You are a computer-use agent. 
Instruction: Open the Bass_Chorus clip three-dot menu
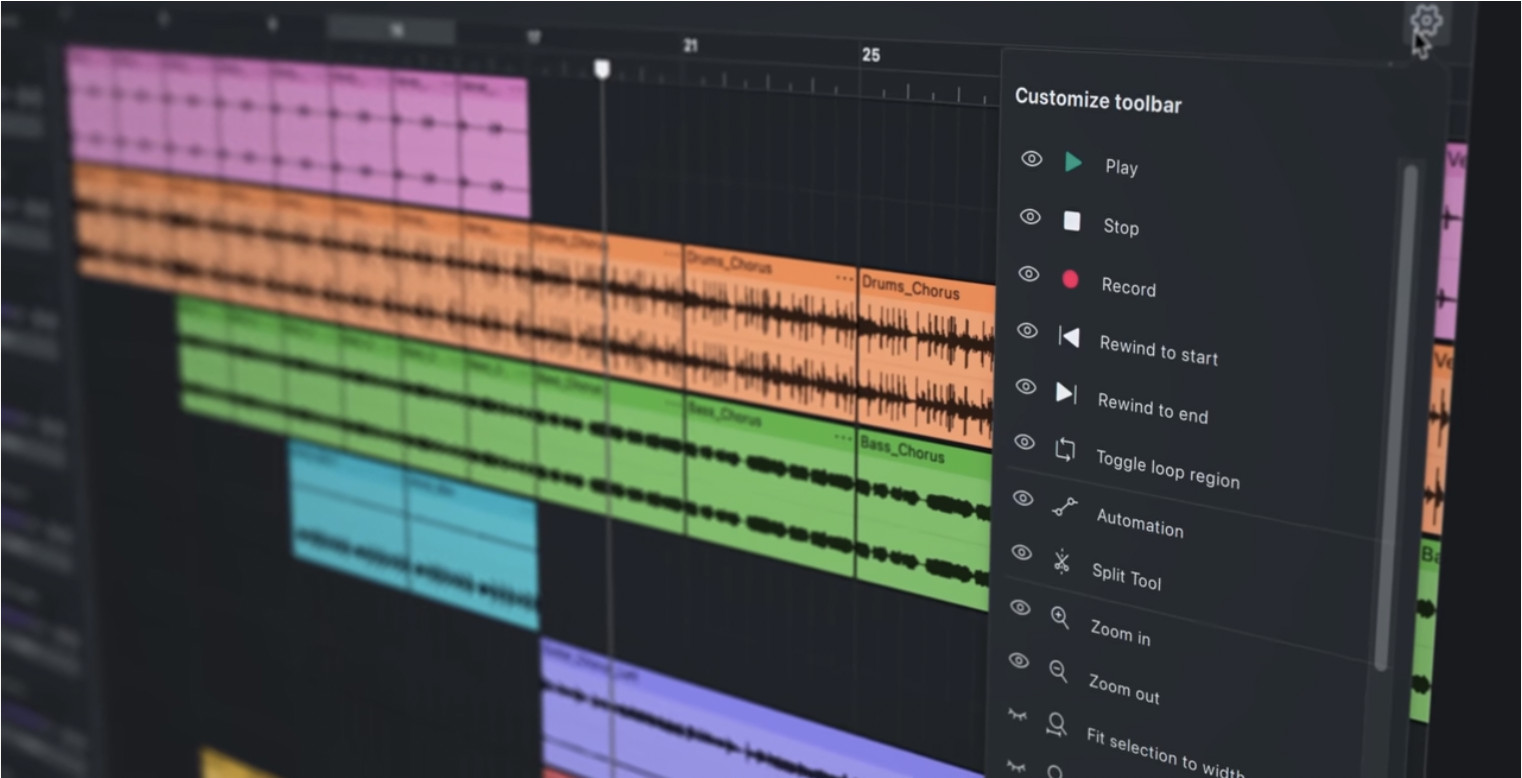tap(843, 437)
